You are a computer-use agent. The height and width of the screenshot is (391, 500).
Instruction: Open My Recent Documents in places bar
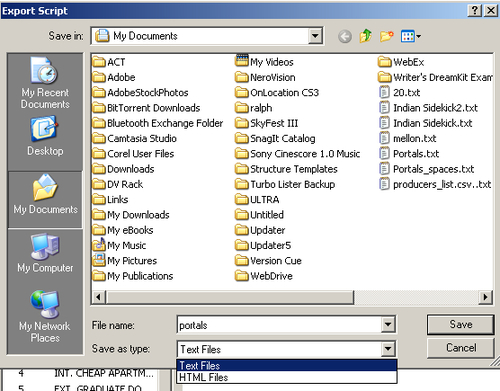tap(45, 83)
